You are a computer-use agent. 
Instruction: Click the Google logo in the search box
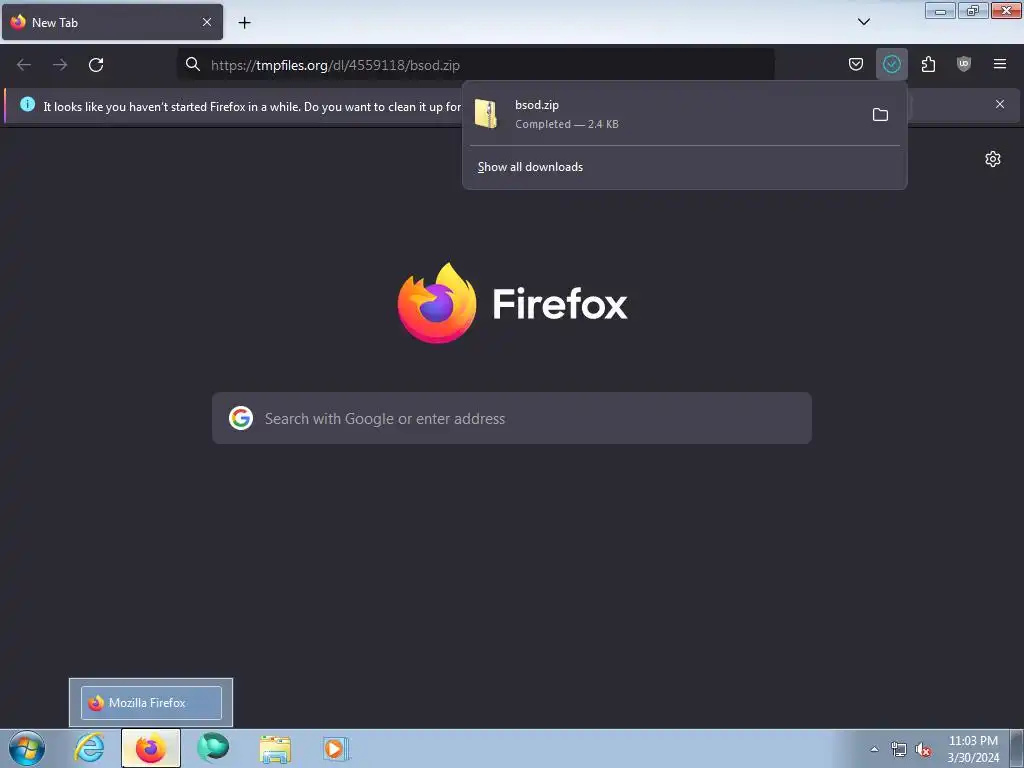[x=241, y=418]
